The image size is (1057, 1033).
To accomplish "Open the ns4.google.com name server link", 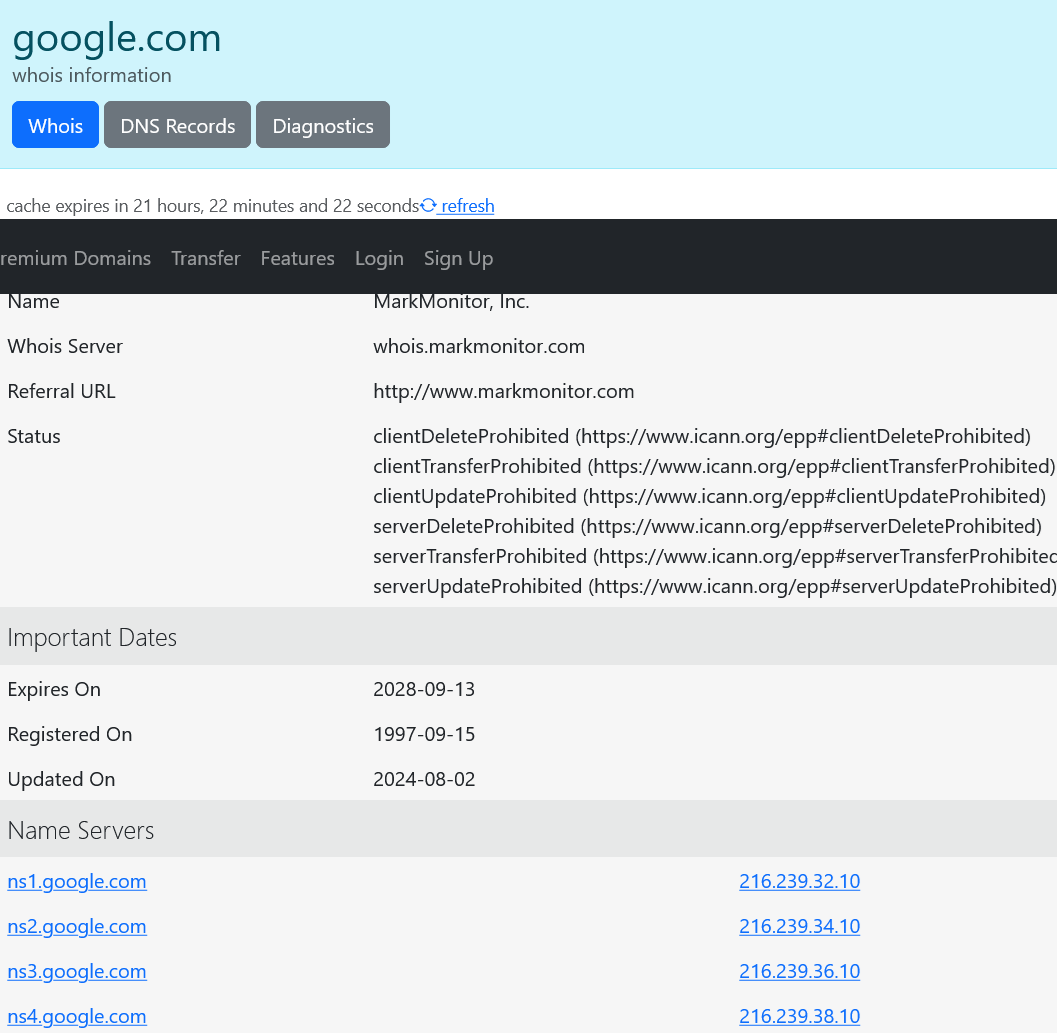I will [77, 1016].
